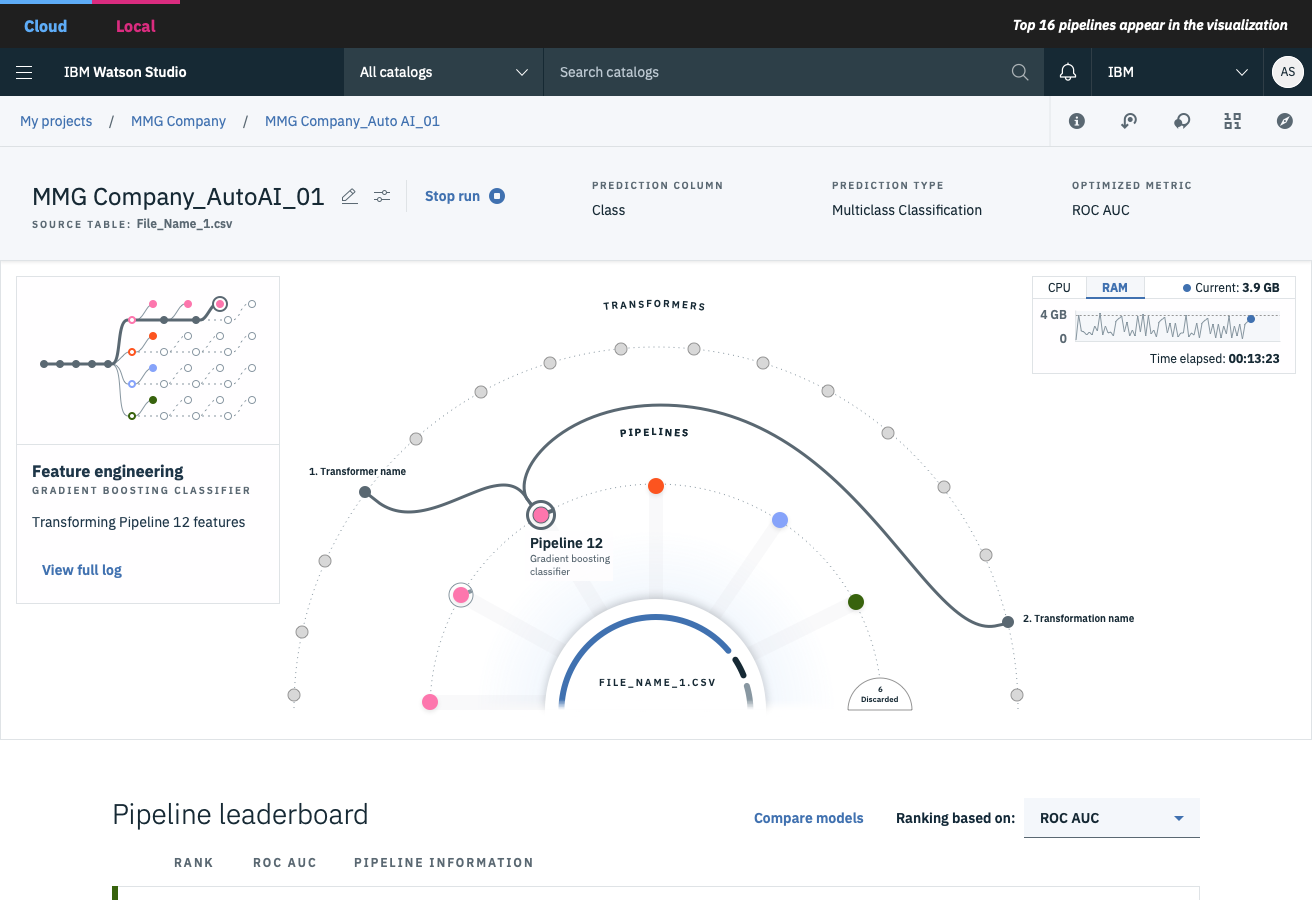The image size is (1312, 900).
Task: Select the orange pipeline node
Action: [656, 486]
